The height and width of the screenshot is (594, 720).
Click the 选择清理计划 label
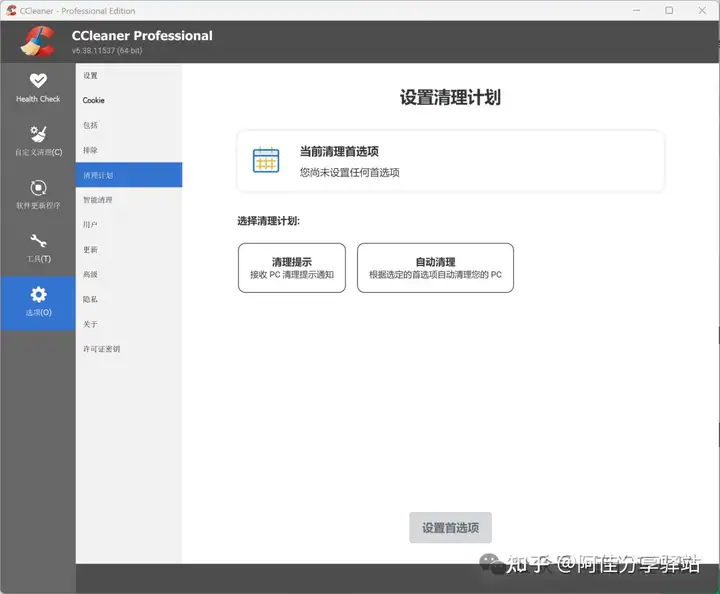(x=269, y=221)
